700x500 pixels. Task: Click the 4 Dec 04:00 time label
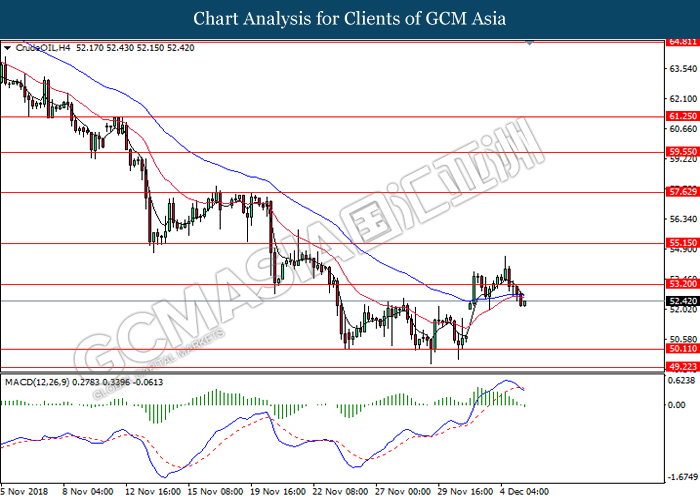(x=524, y=492)
